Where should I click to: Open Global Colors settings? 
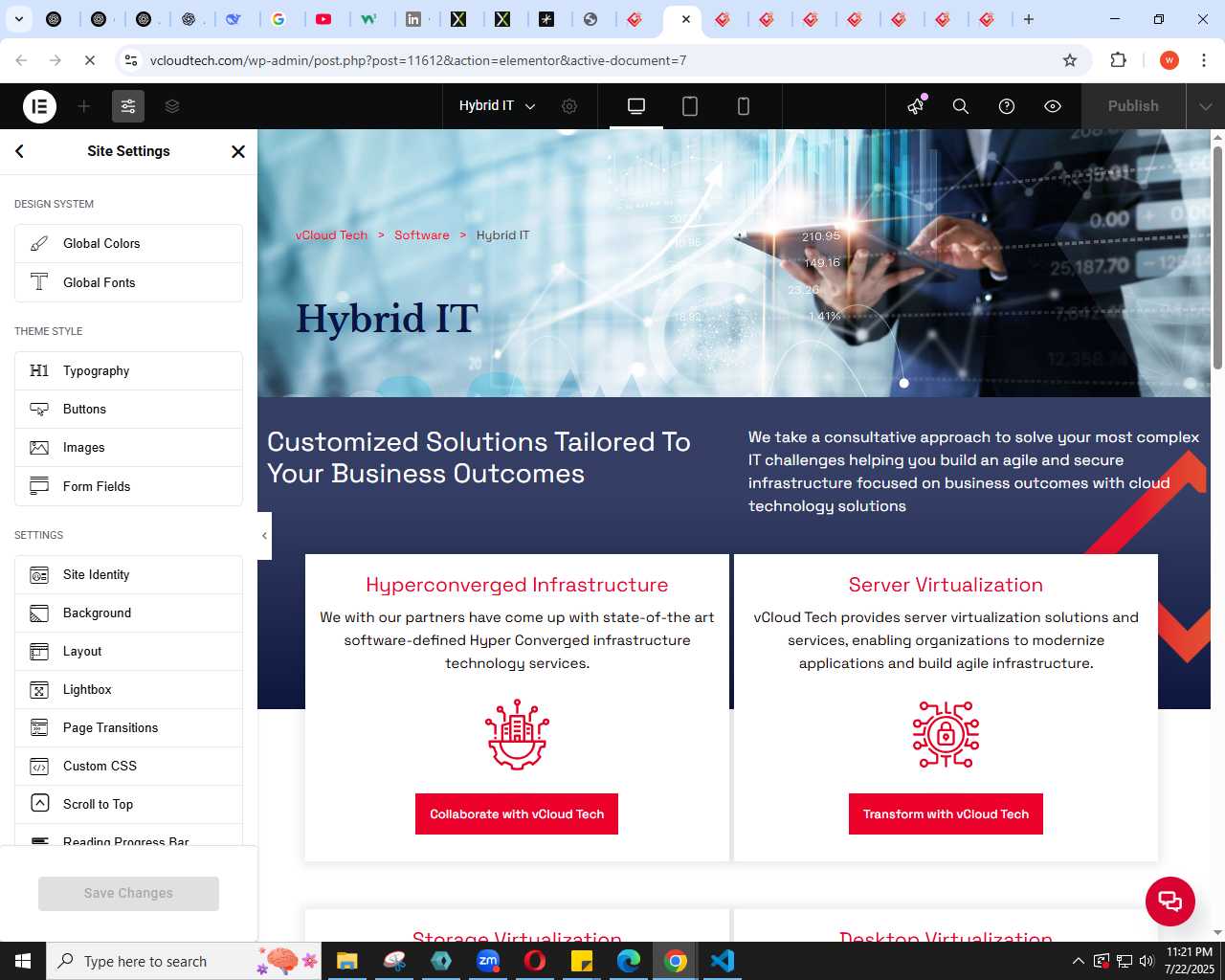128,244
